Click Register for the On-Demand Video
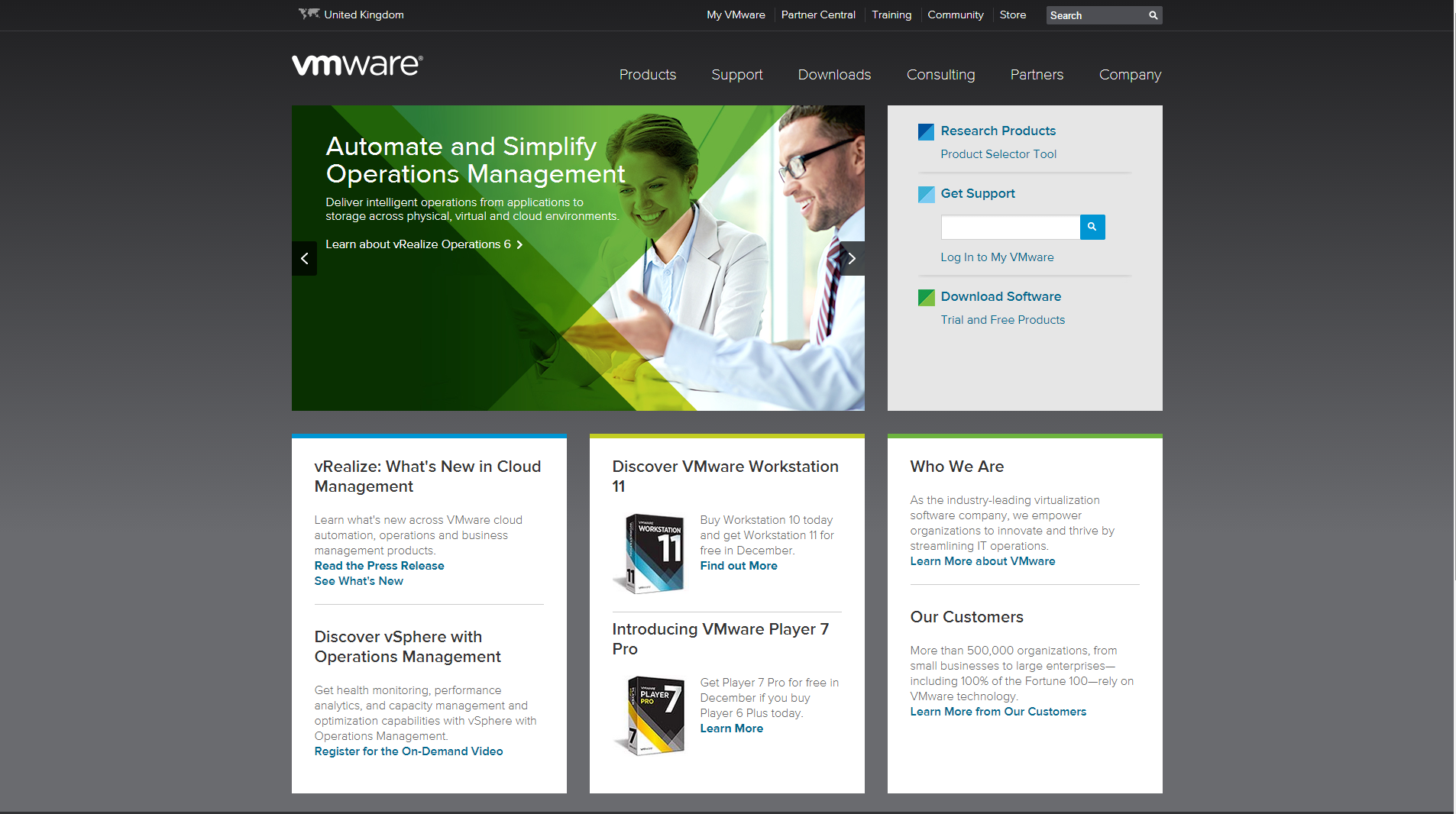 point(409,751)
